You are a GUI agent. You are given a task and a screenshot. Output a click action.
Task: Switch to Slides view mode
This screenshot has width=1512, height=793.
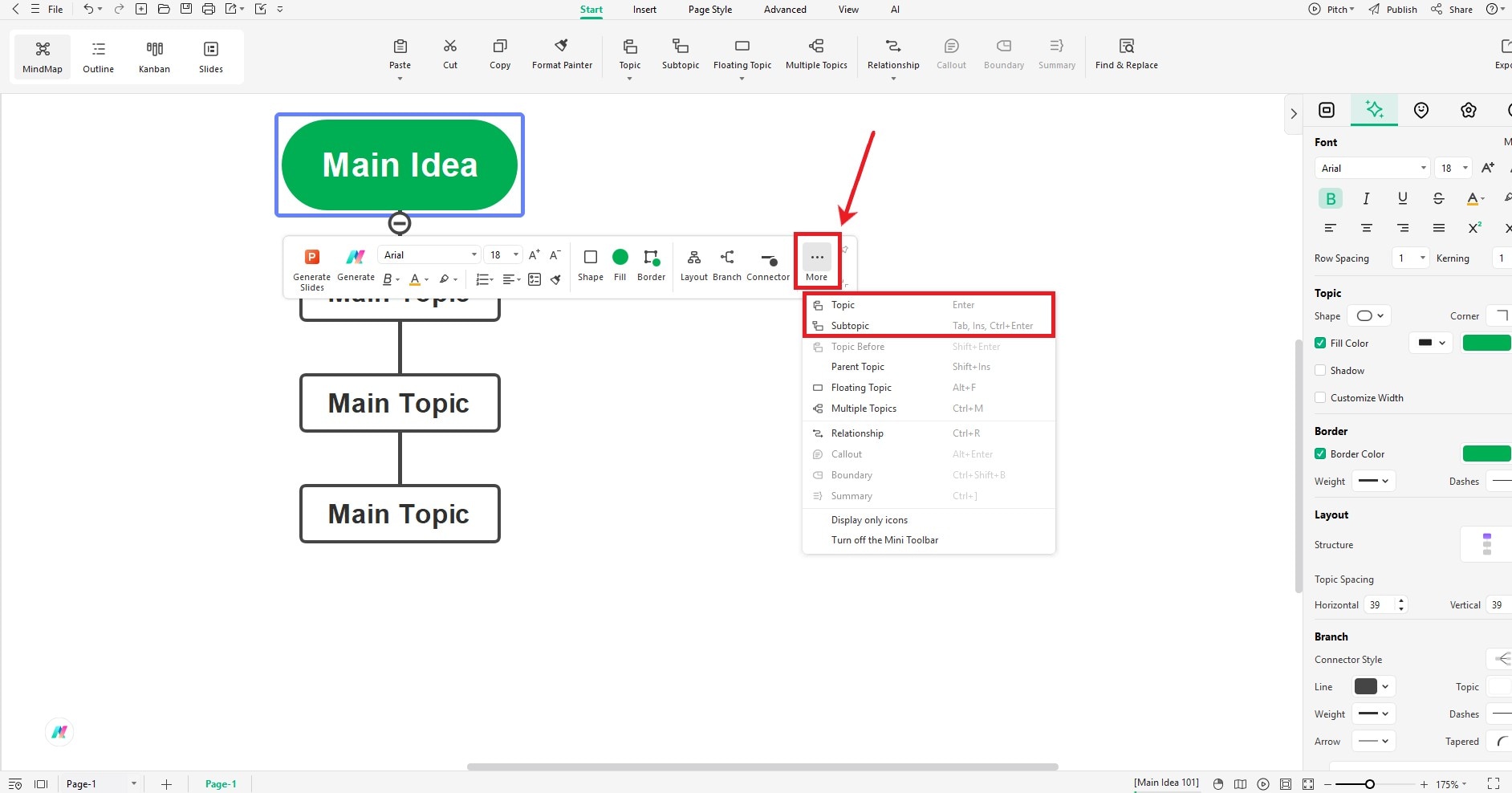211,56
